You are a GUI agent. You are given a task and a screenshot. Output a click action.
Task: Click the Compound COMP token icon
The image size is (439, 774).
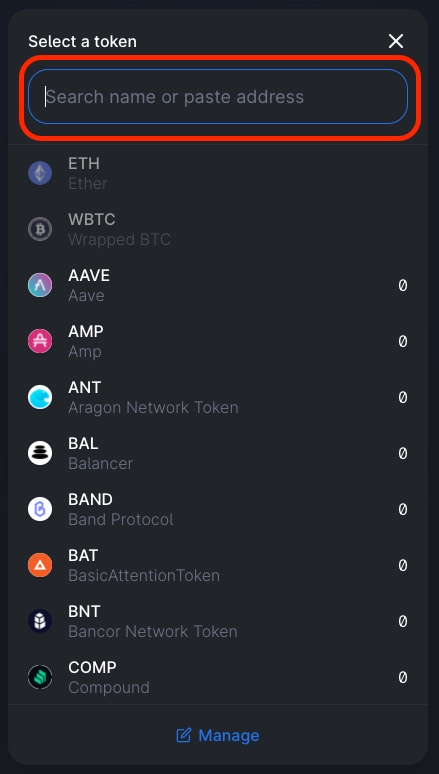(x=40, y=677)
